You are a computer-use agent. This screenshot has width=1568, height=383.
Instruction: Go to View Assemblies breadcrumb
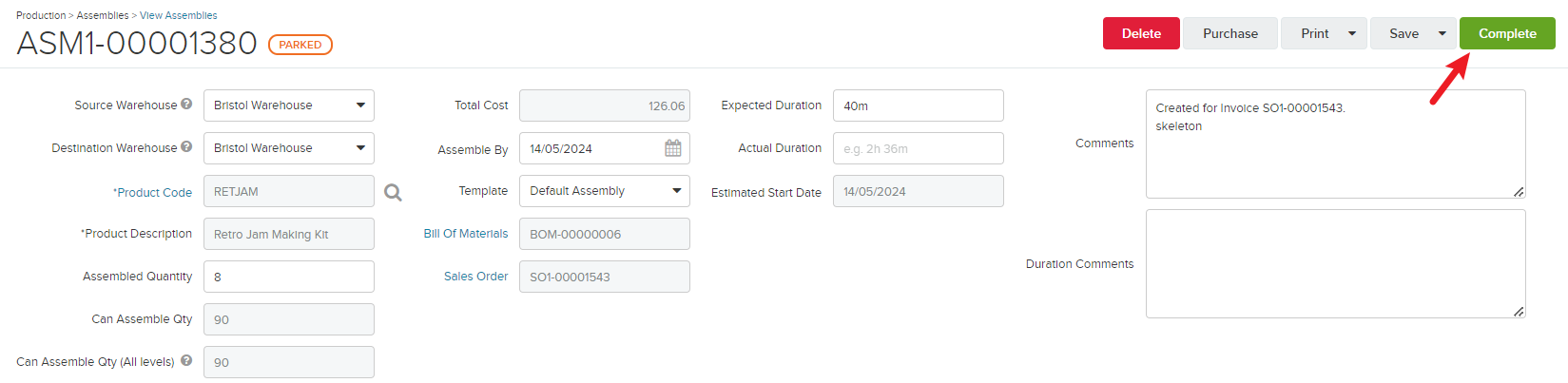(x=178, y=15)
